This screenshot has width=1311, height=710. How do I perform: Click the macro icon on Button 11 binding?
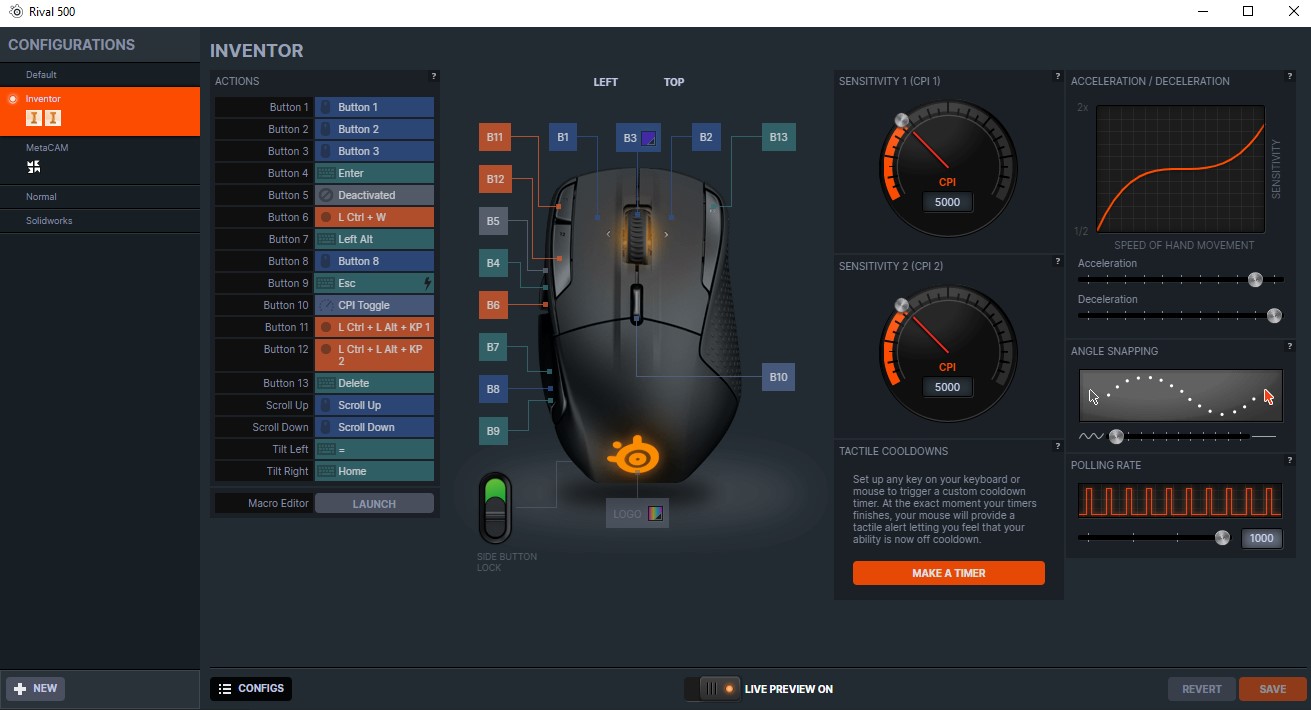[x=327, y=327]
